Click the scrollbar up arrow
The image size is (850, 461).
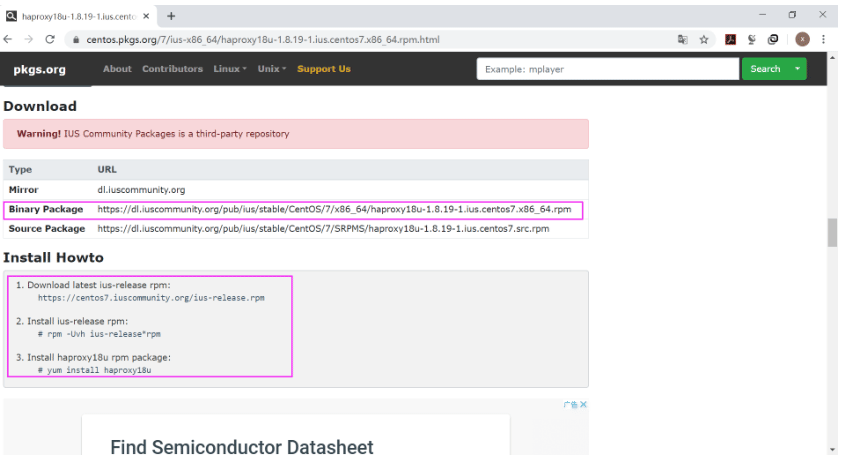point(832,57)
